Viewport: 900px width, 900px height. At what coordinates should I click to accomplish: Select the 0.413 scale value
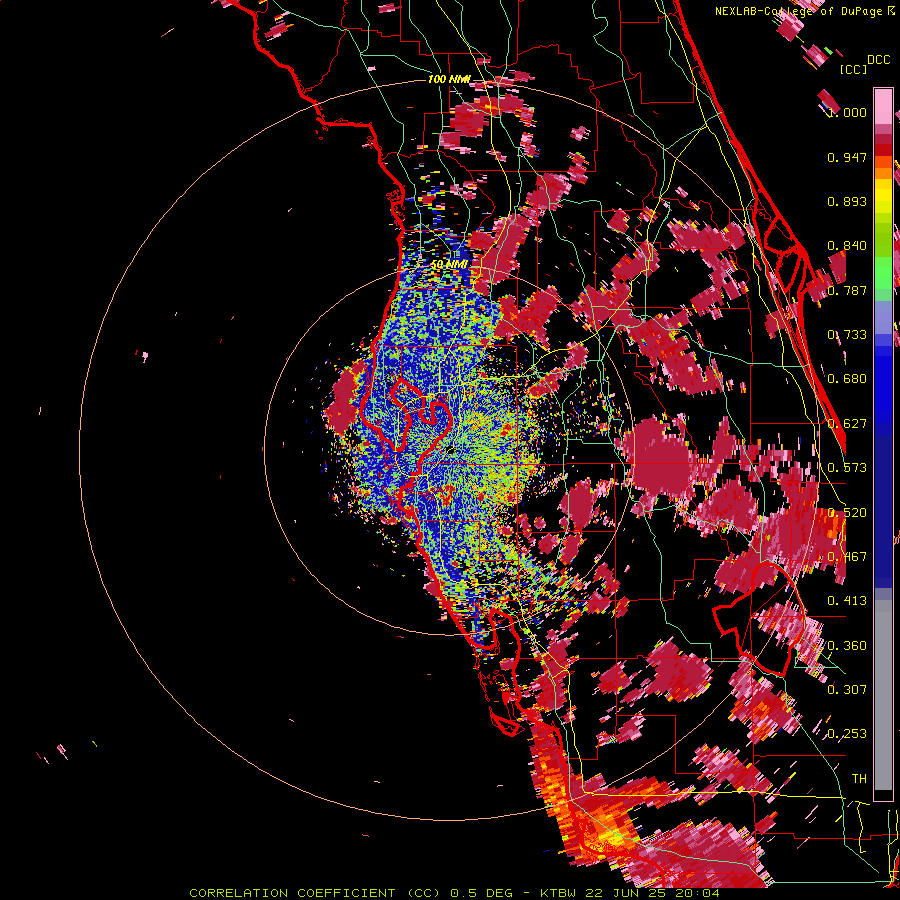point(847,601)
